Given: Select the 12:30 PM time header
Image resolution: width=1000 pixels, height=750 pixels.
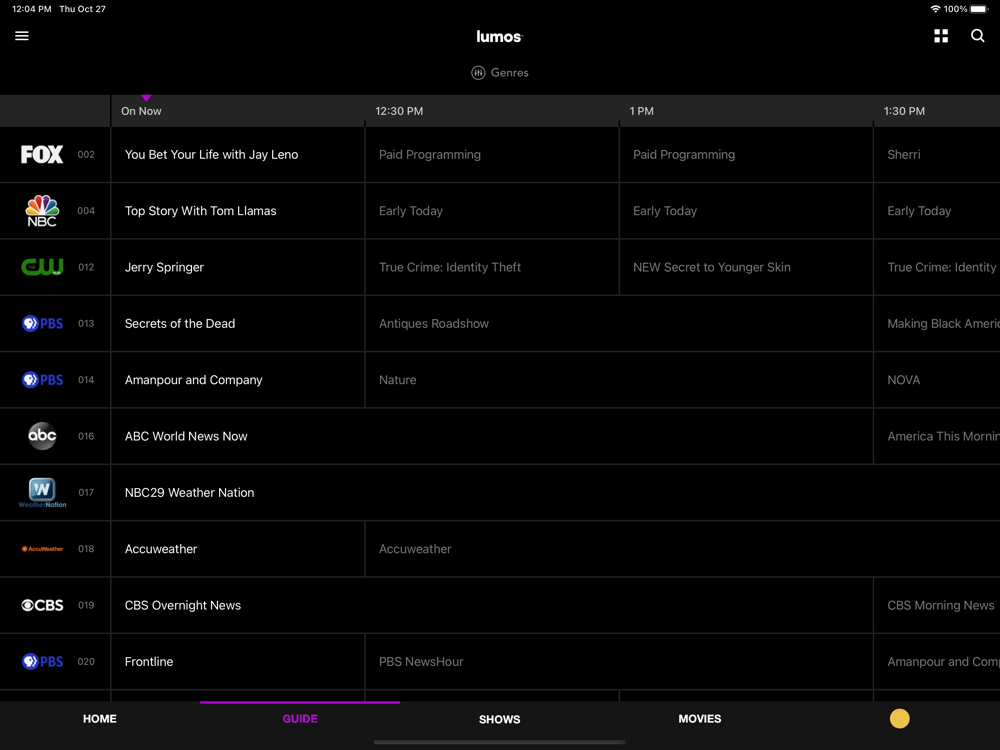Looking at the screenshot, I should 399,111.
